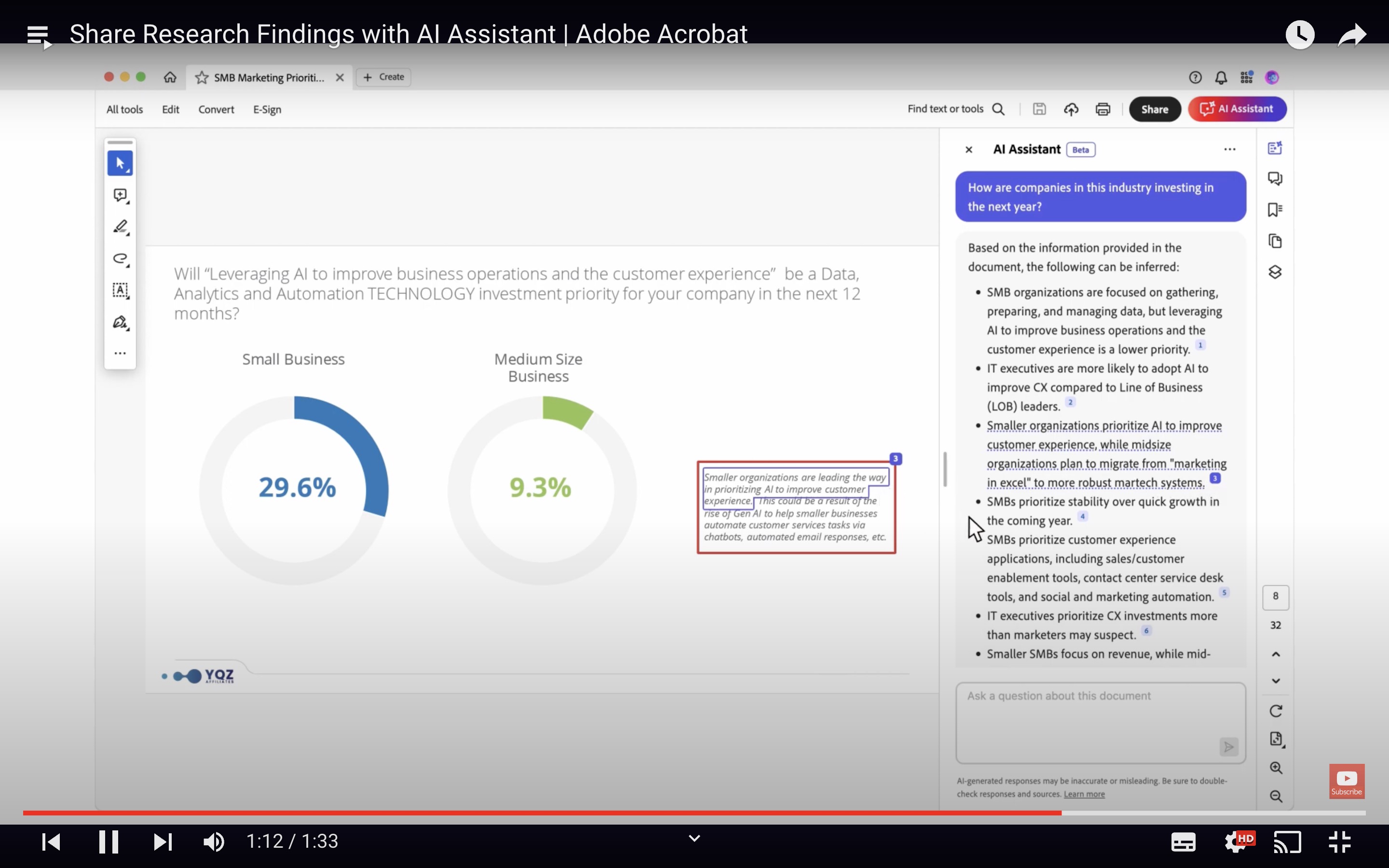1389x868 pixels.
Task: Select the Draw freehand lasso tool
Action: 121,259
